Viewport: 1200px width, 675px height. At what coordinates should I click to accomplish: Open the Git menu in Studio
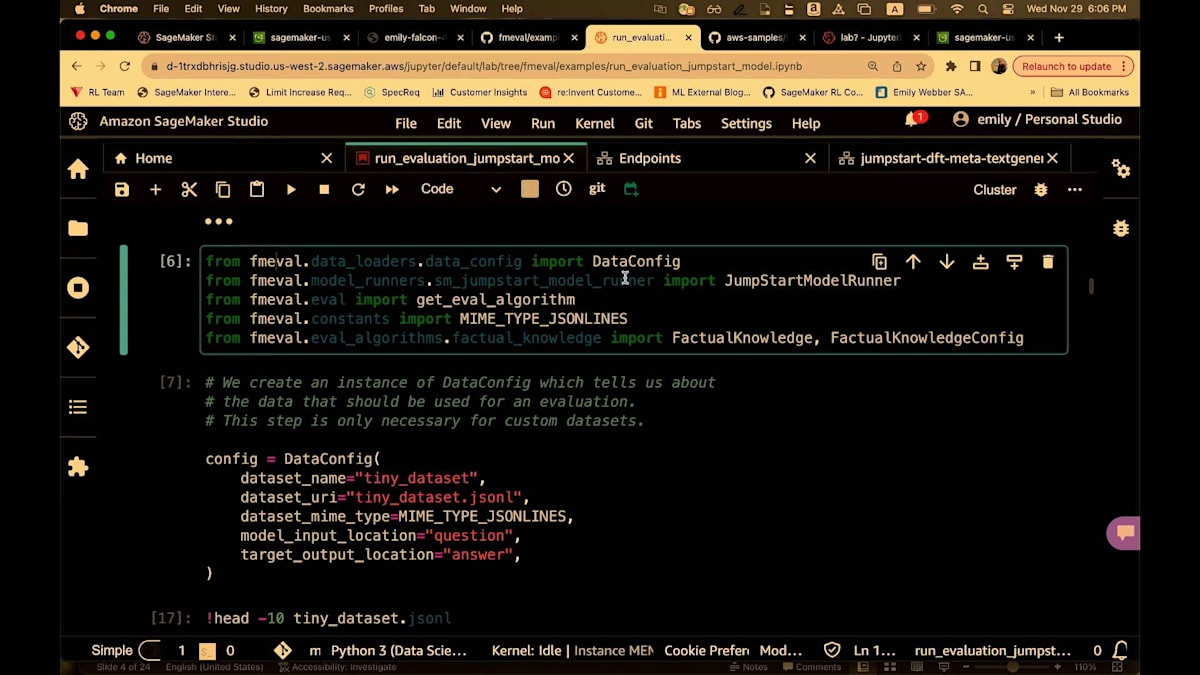[x=644, y=123]
